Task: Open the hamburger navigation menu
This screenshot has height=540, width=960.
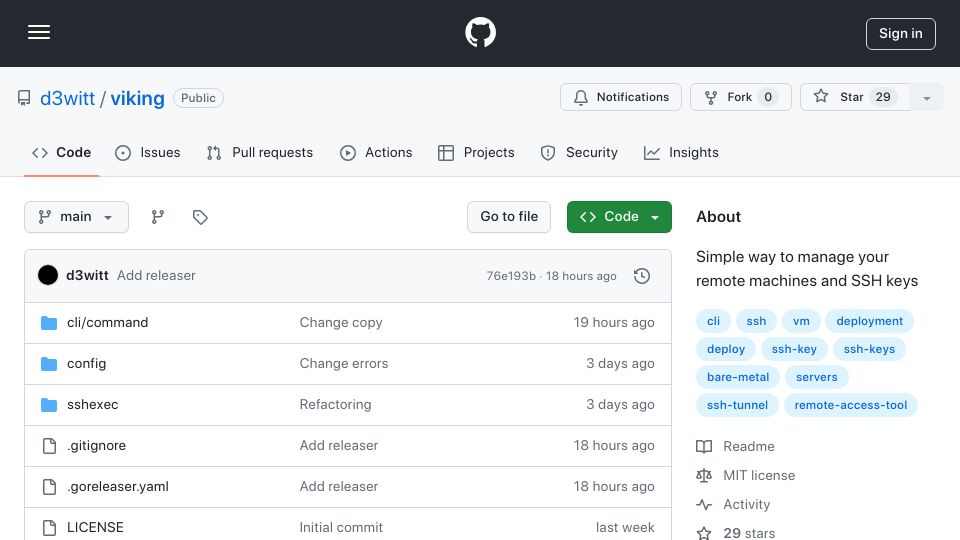Action: (x=39, y=32)
